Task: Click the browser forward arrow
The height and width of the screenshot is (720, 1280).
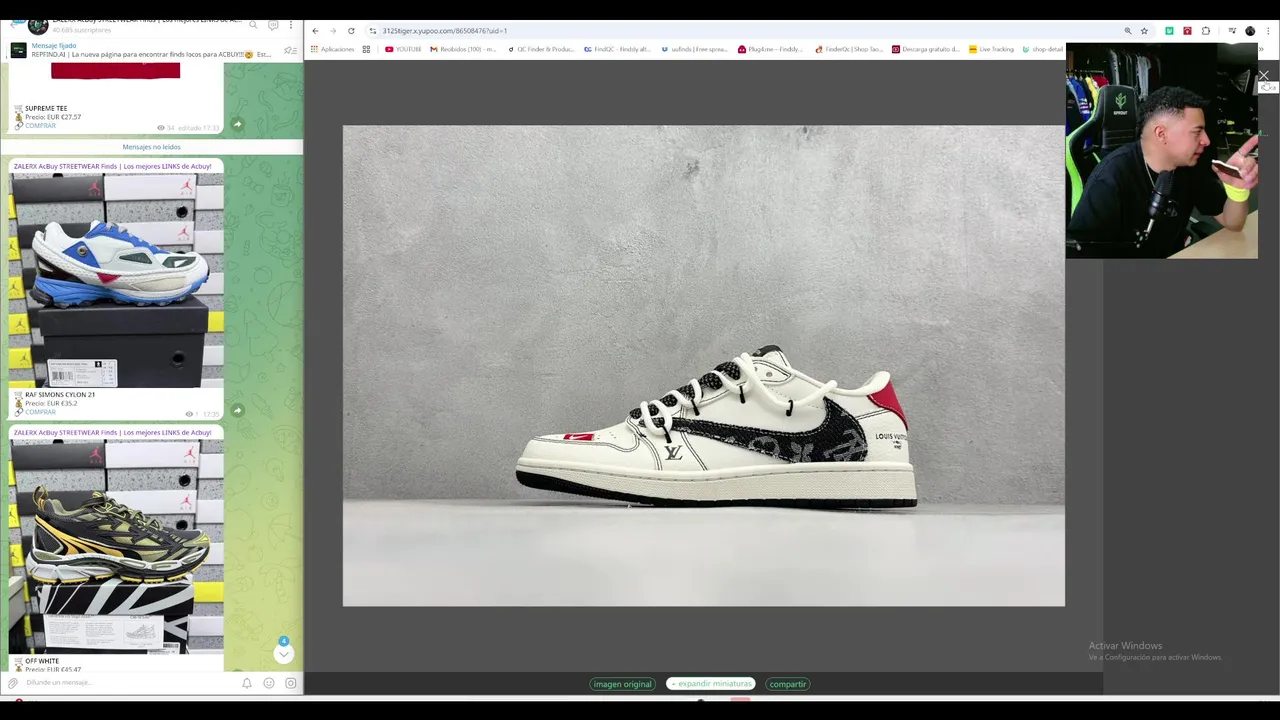Action: click(x=333, y=31)
